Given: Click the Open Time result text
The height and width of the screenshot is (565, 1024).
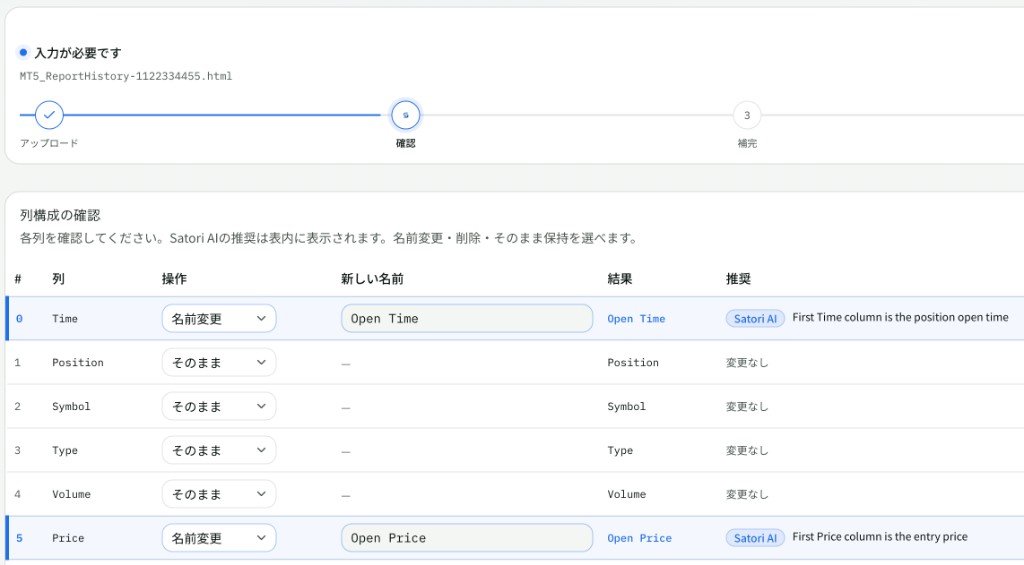Looking at the screenshot, I should click(636, 319).
